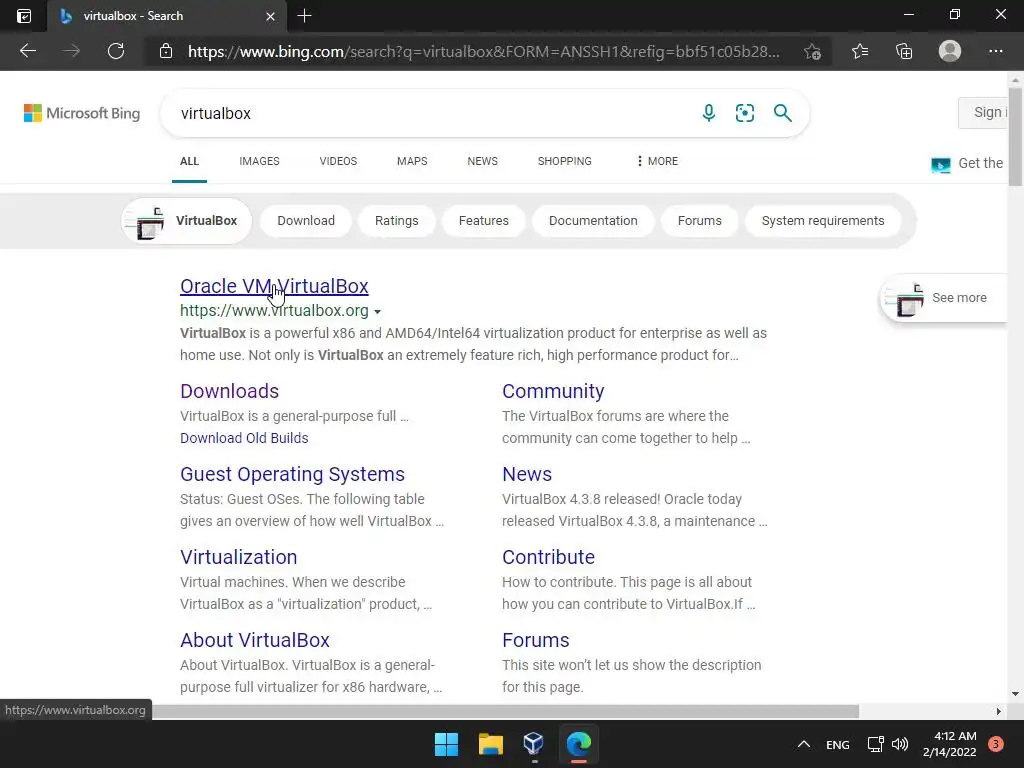1024x768 pixels.
Task: Open volume control tray icon
Action: (900, 744)
